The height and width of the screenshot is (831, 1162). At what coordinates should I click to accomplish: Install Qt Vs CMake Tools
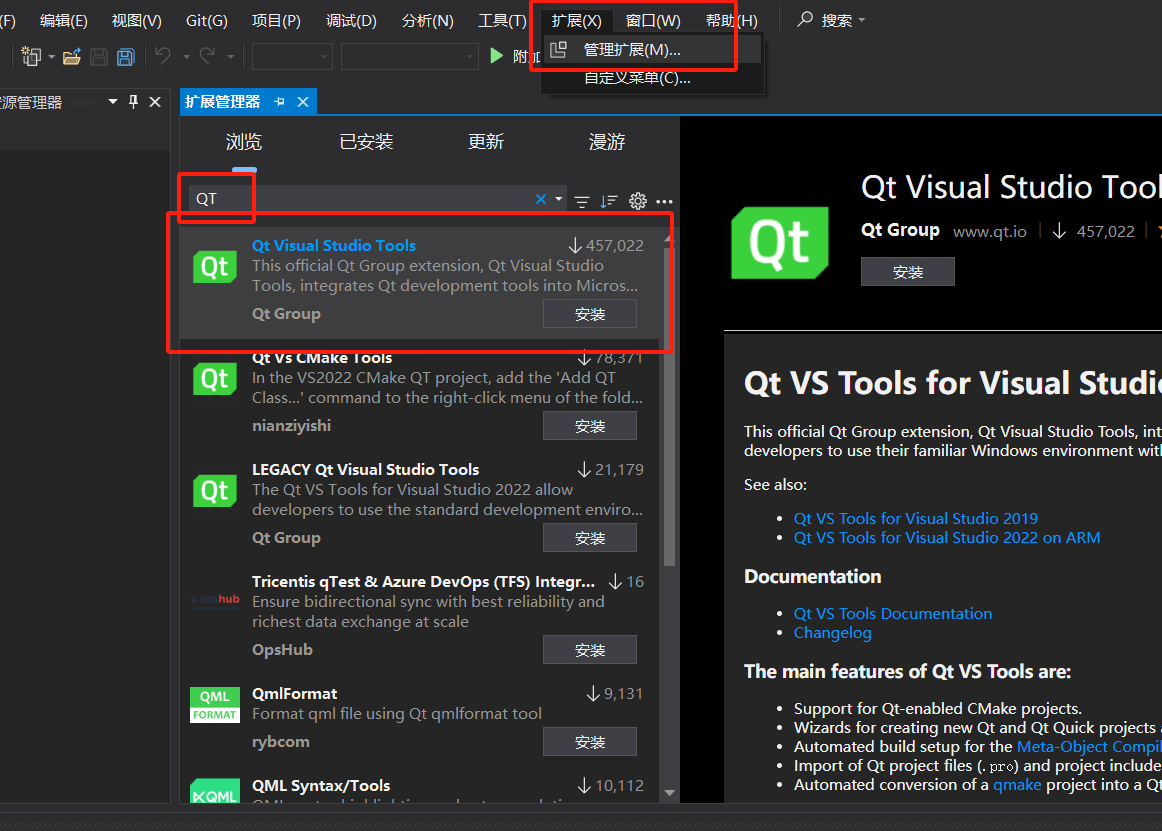click(590, 426)
